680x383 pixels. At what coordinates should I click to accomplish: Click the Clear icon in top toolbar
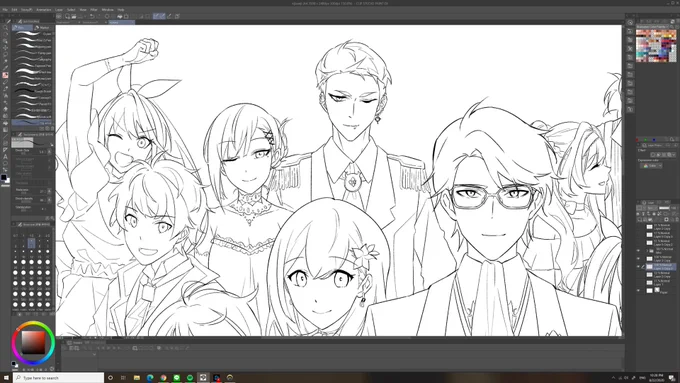click(x=107, y=16)
